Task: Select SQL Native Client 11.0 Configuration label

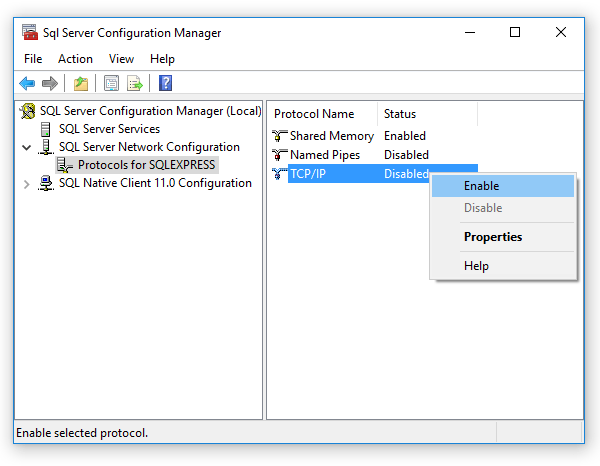Action: click(155, 183)
